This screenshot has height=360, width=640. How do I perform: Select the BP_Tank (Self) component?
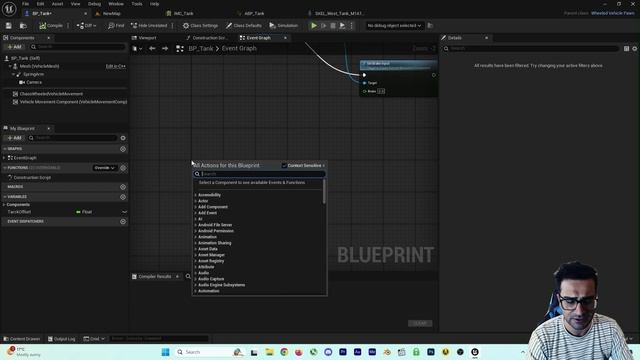click(25, 58)
